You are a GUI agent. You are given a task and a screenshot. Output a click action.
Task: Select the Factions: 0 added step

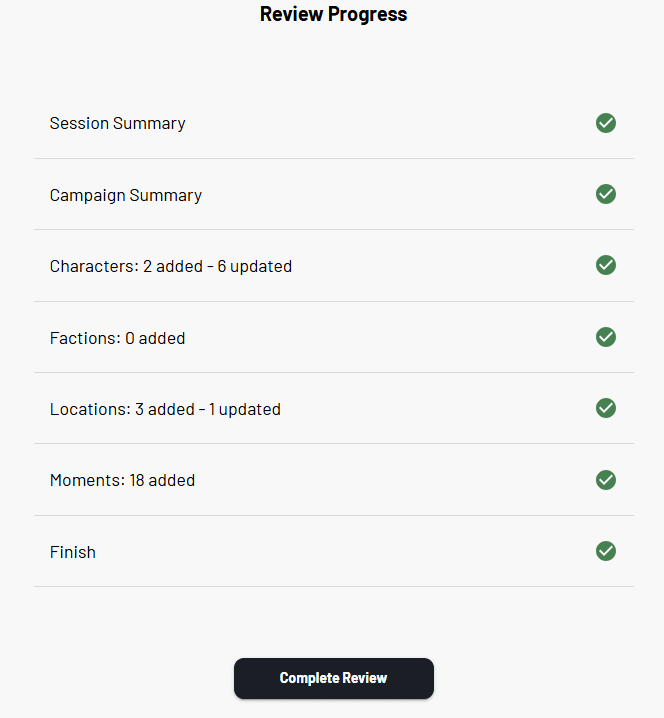click(x=118, y=338)
